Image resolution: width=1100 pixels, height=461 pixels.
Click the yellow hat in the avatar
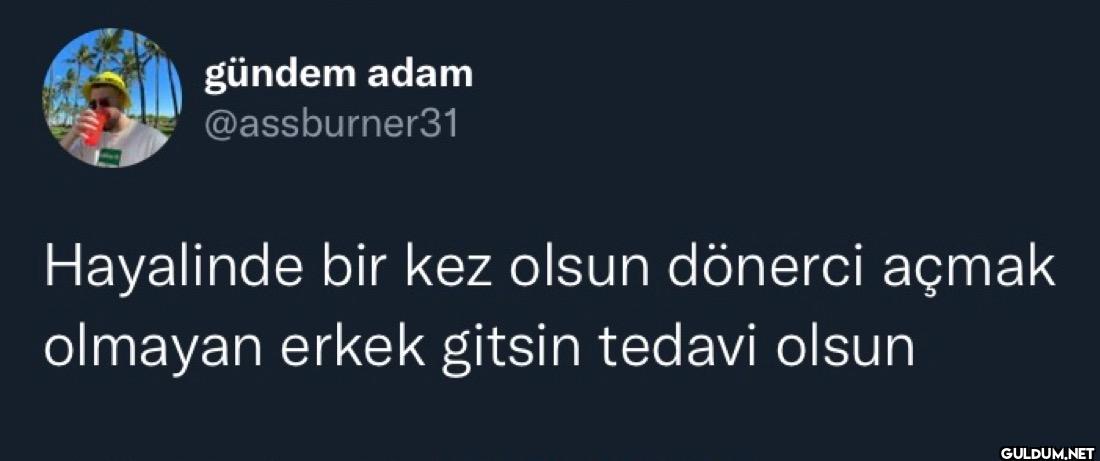click(107, 86)
